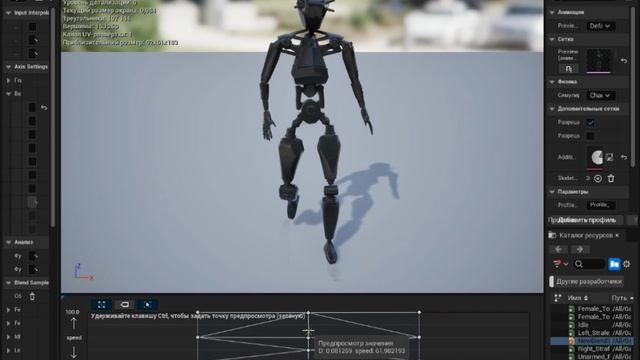Go back in the resource catalog history
The height and width of the screenshot is (360, 640).
pyautogui.click(x=558, y=249)
